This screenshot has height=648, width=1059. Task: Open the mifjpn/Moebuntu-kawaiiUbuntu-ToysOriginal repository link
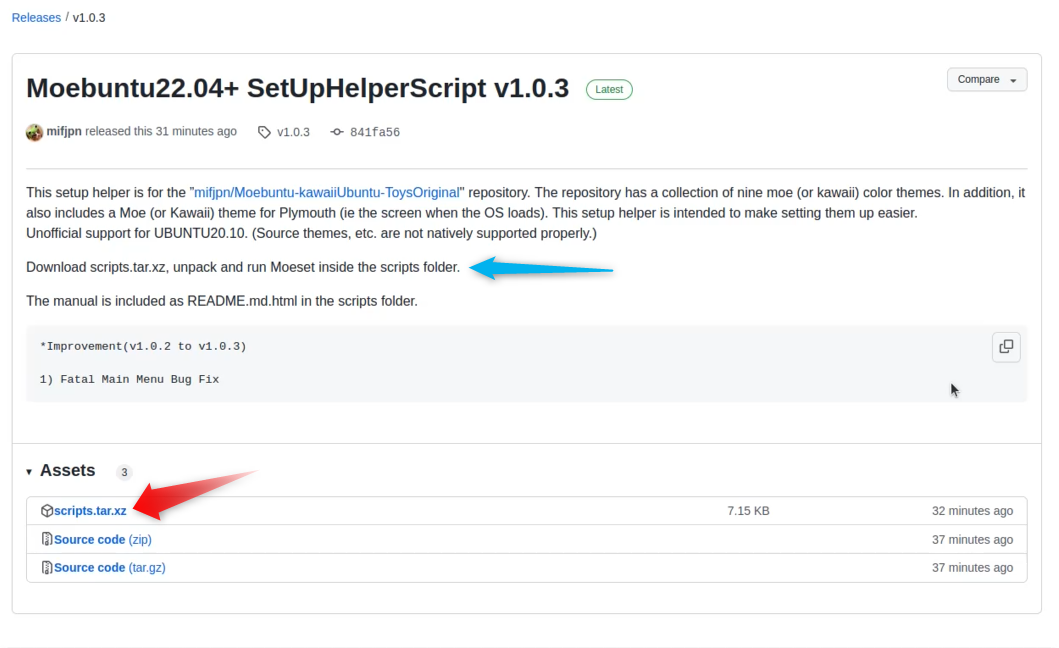click(326, 192)
